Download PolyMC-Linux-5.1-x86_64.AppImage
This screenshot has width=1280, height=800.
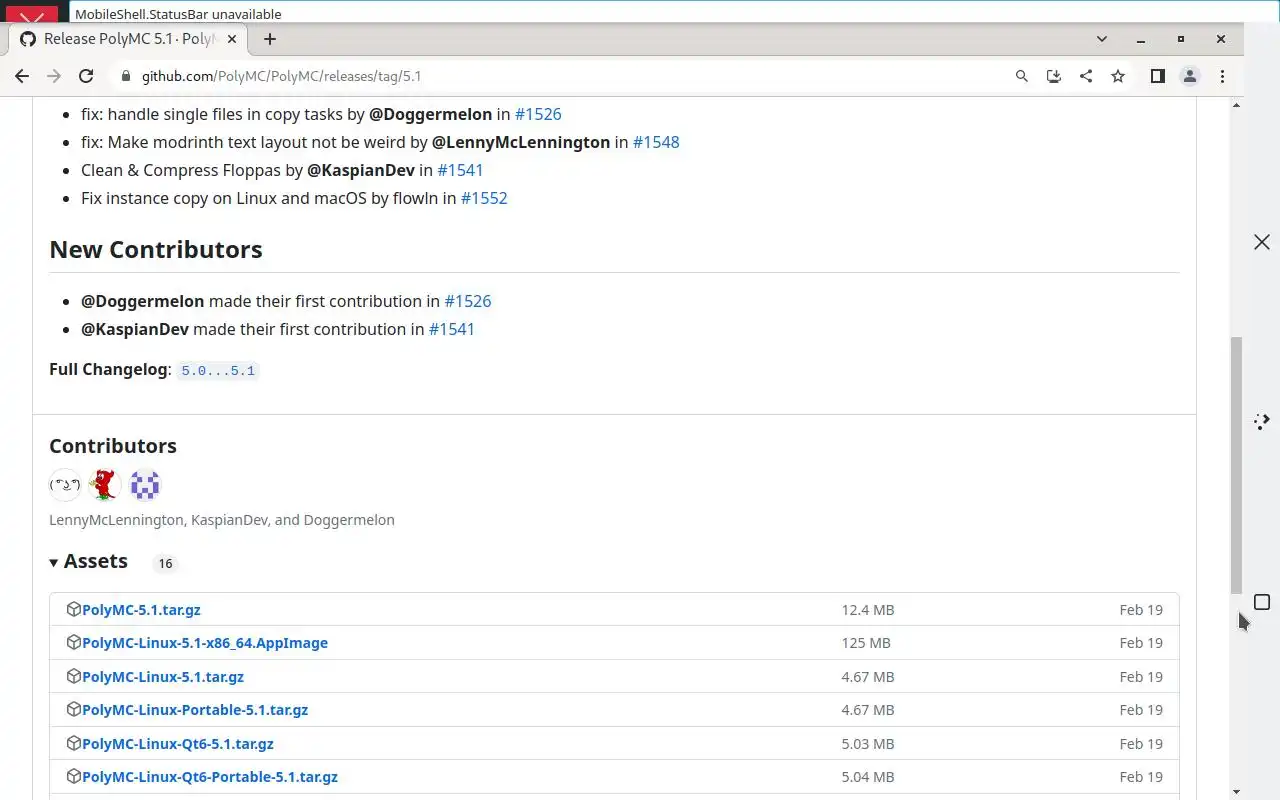(205, 643)
